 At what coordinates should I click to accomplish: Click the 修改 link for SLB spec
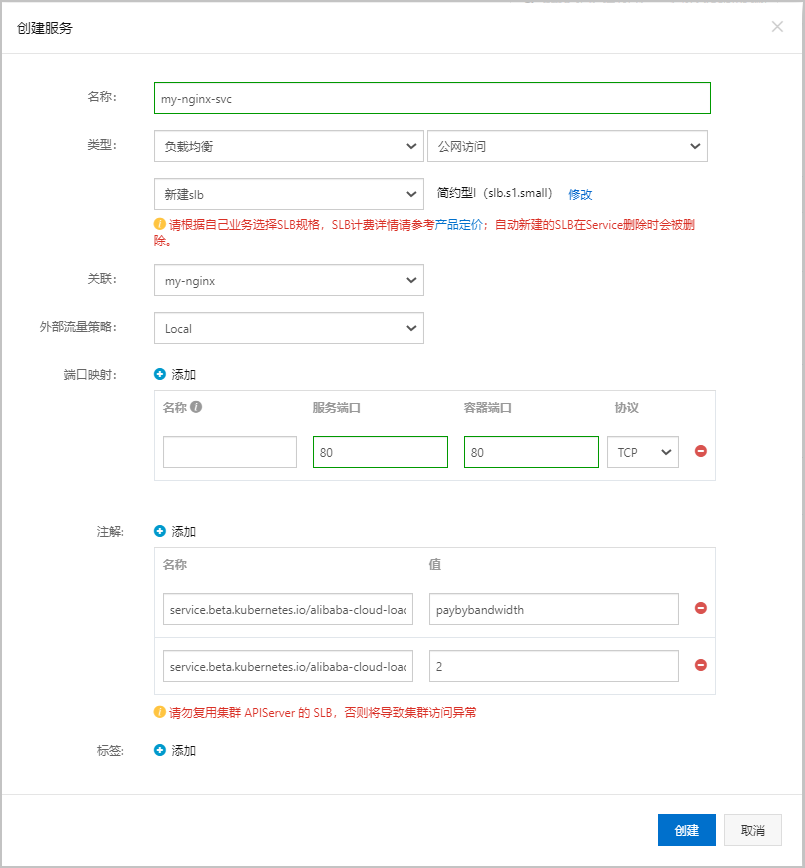[580, 194]
